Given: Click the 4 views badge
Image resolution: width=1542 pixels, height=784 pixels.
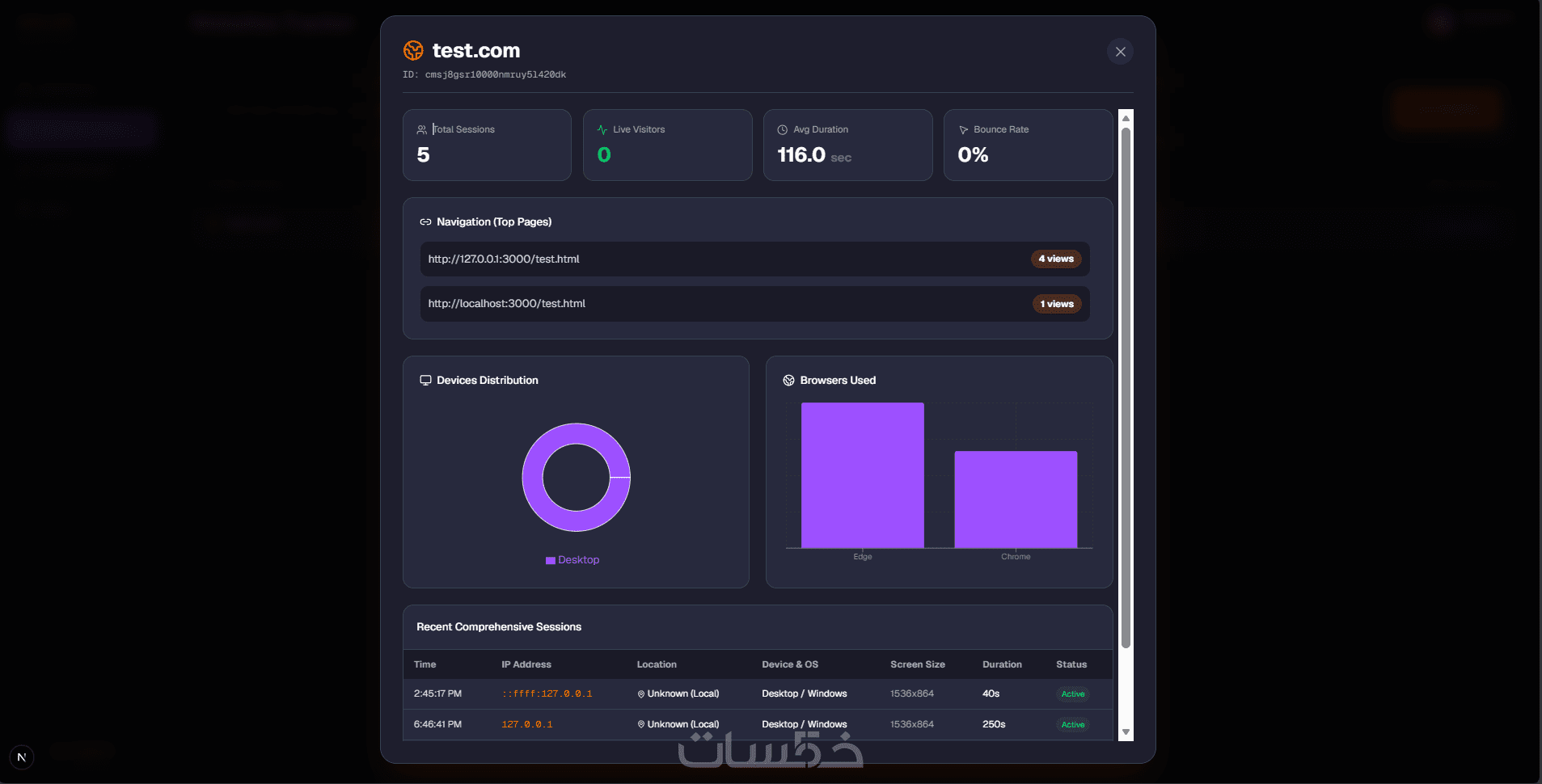Looking at the screenshot, I should [1056, 259].
